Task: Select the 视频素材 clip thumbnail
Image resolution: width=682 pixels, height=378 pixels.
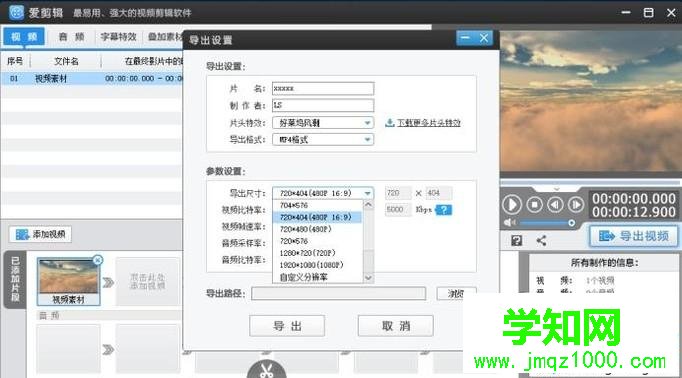Action: coord(69,281)
